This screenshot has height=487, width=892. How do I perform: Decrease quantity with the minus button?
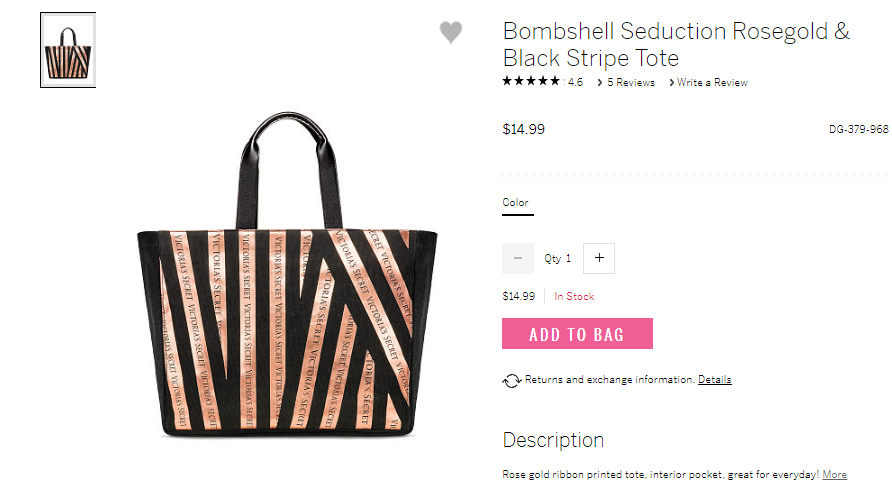[518, 258]
